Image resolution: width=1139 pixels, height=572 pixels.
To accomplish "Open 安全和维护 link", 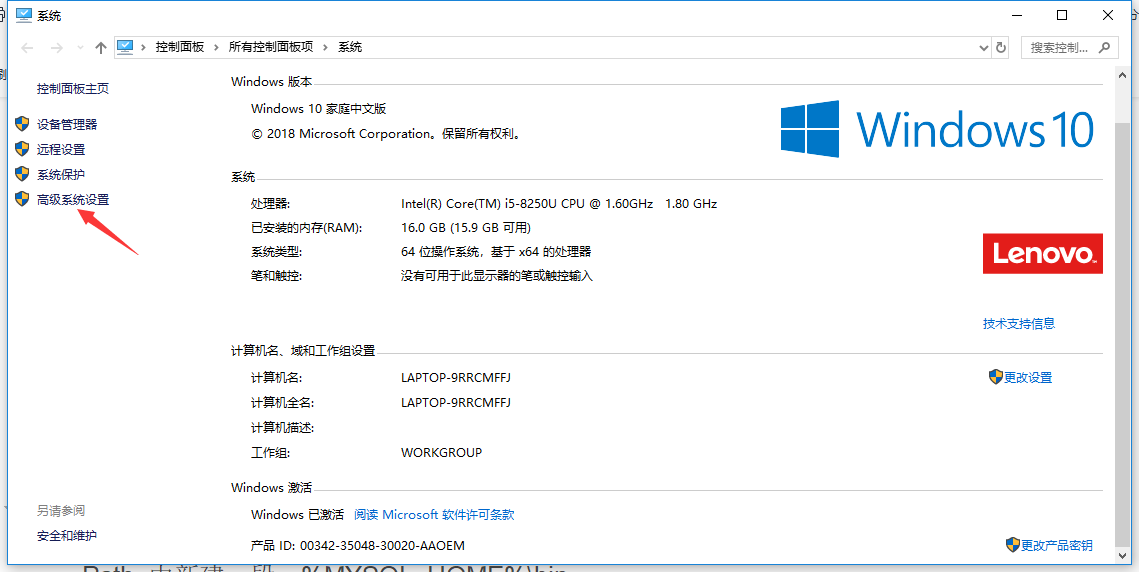I will (x=67, y=536).
